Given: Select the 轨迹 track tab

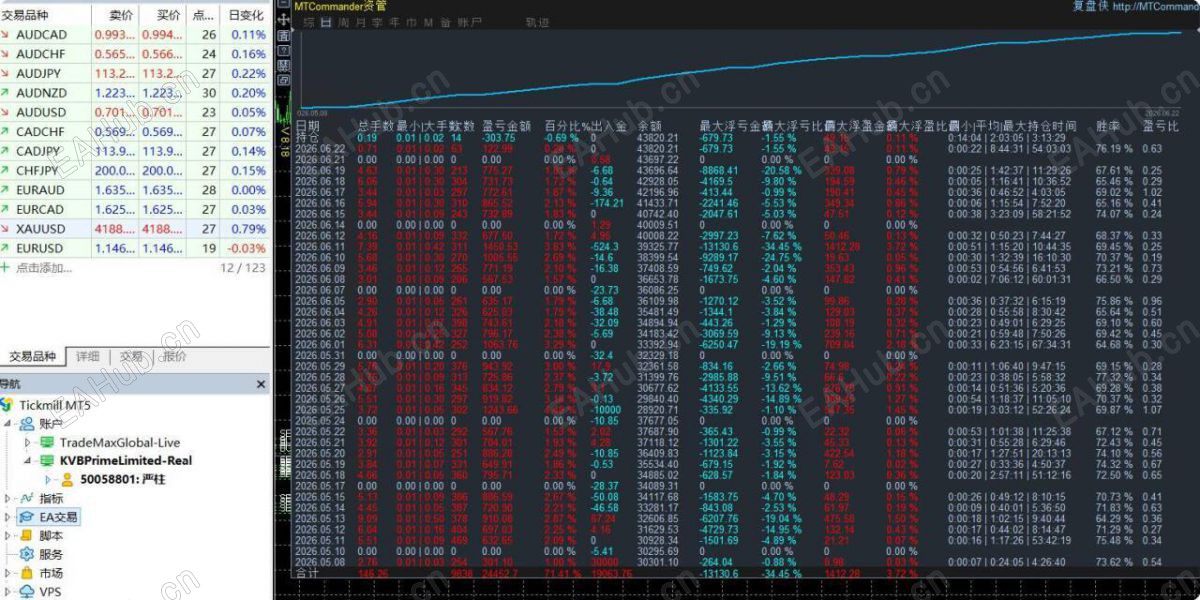Looking at the screenshot, I should tap(537, 22).
